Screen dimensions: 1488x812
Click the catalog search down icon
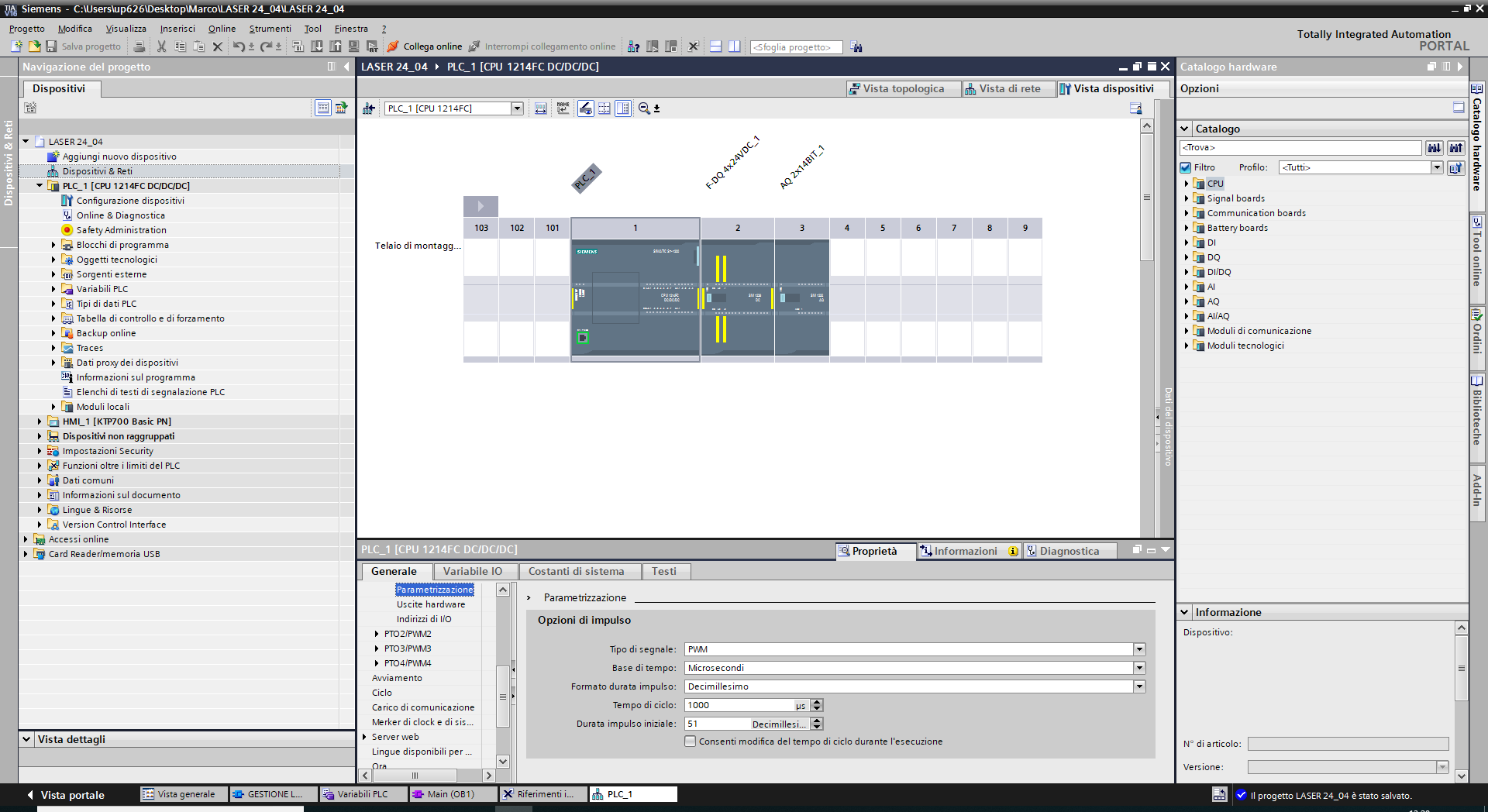coord(1435,147)
